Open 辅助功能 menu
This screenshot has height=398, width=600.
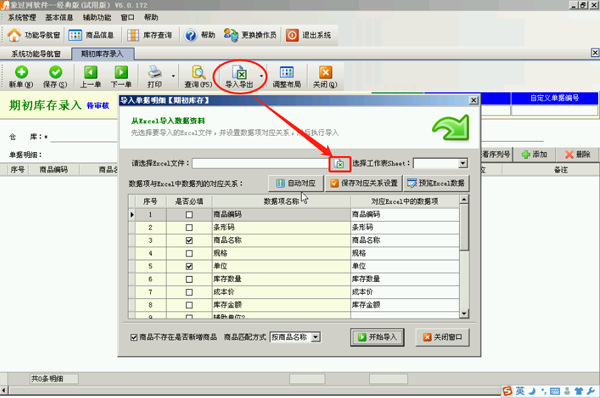(97, 17)
